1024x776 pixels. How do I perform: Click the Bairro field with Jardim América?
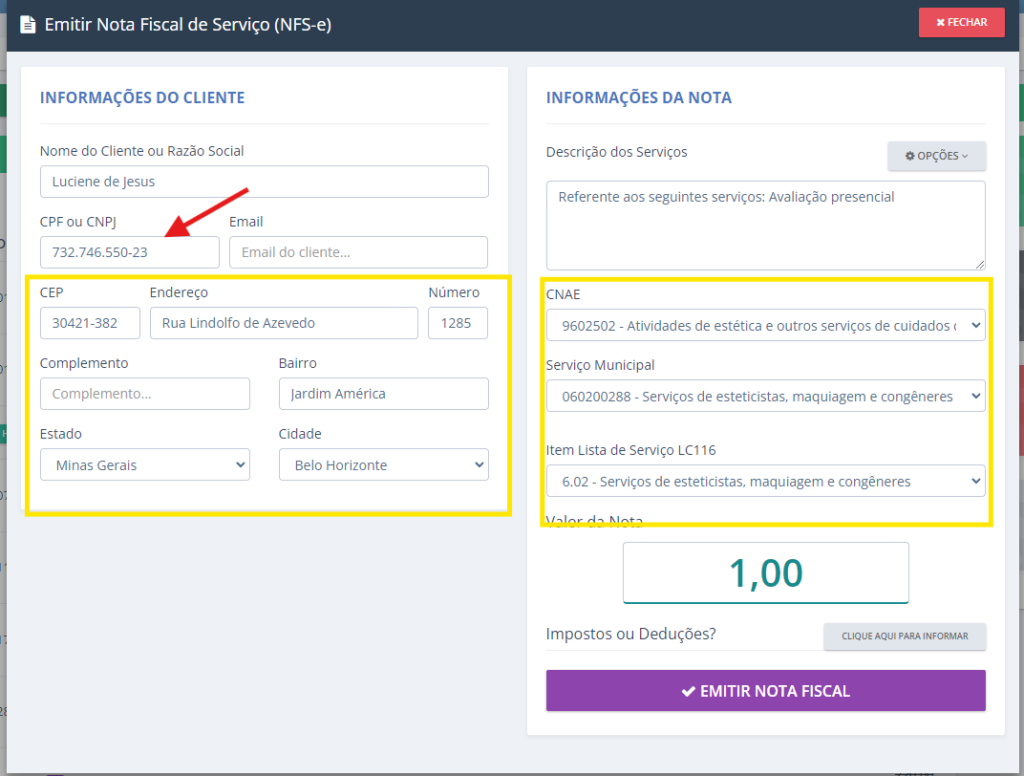tap(383, 394)
